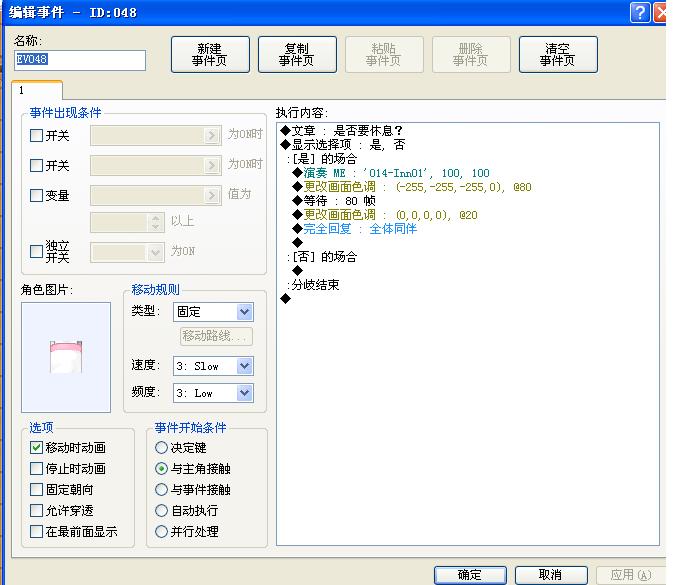Click the 取消 button
Viewport: 683px width, 585px height.
551,575
